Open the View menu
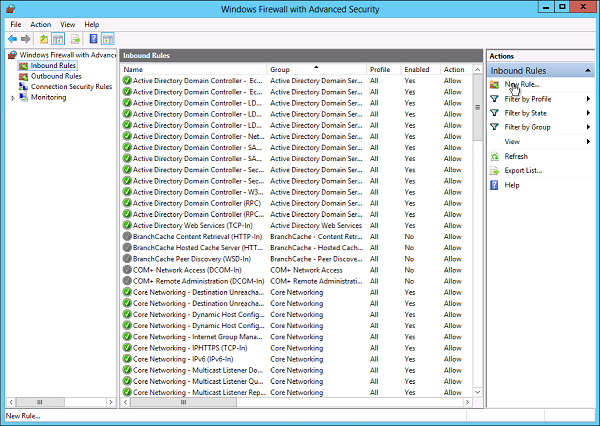 click(x=67, y=24)
